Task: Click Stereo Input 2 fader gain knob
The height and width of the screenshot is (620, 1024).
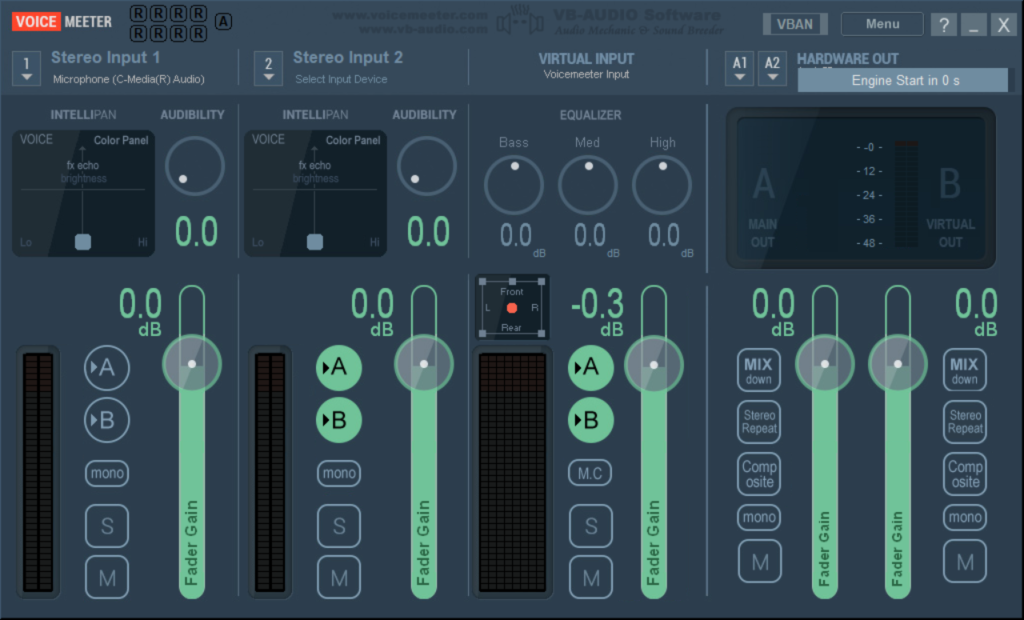Action: click(424, 364)
